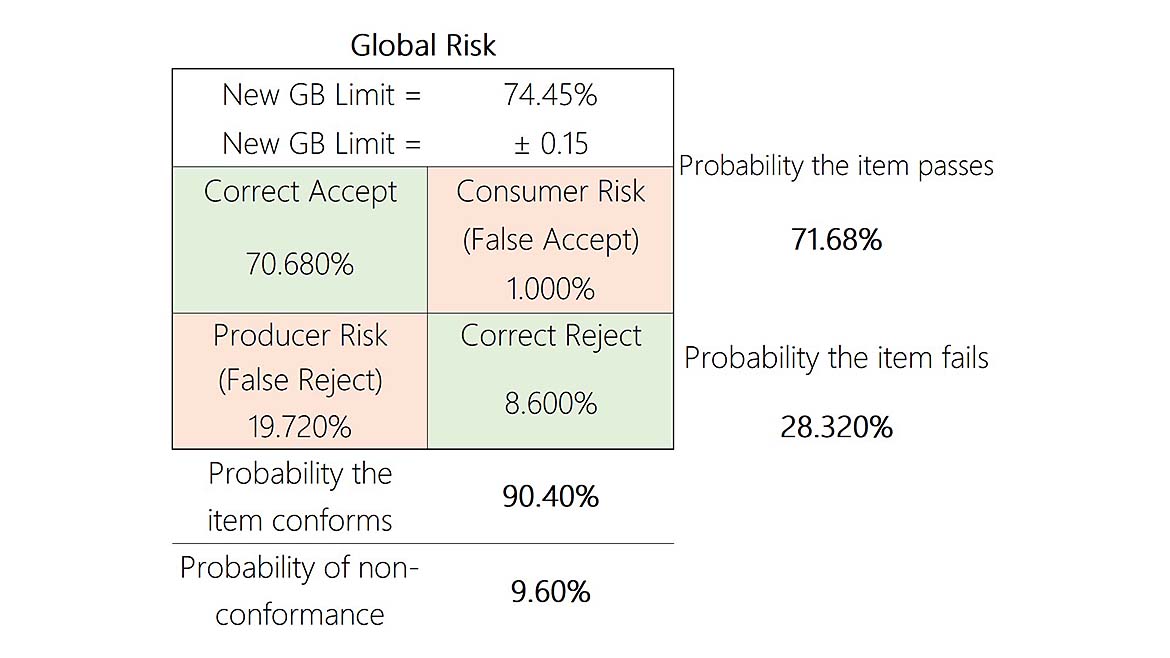
Task: Click the Consumer Risk (False Accept) label
Action: click(x=550, y=215)
